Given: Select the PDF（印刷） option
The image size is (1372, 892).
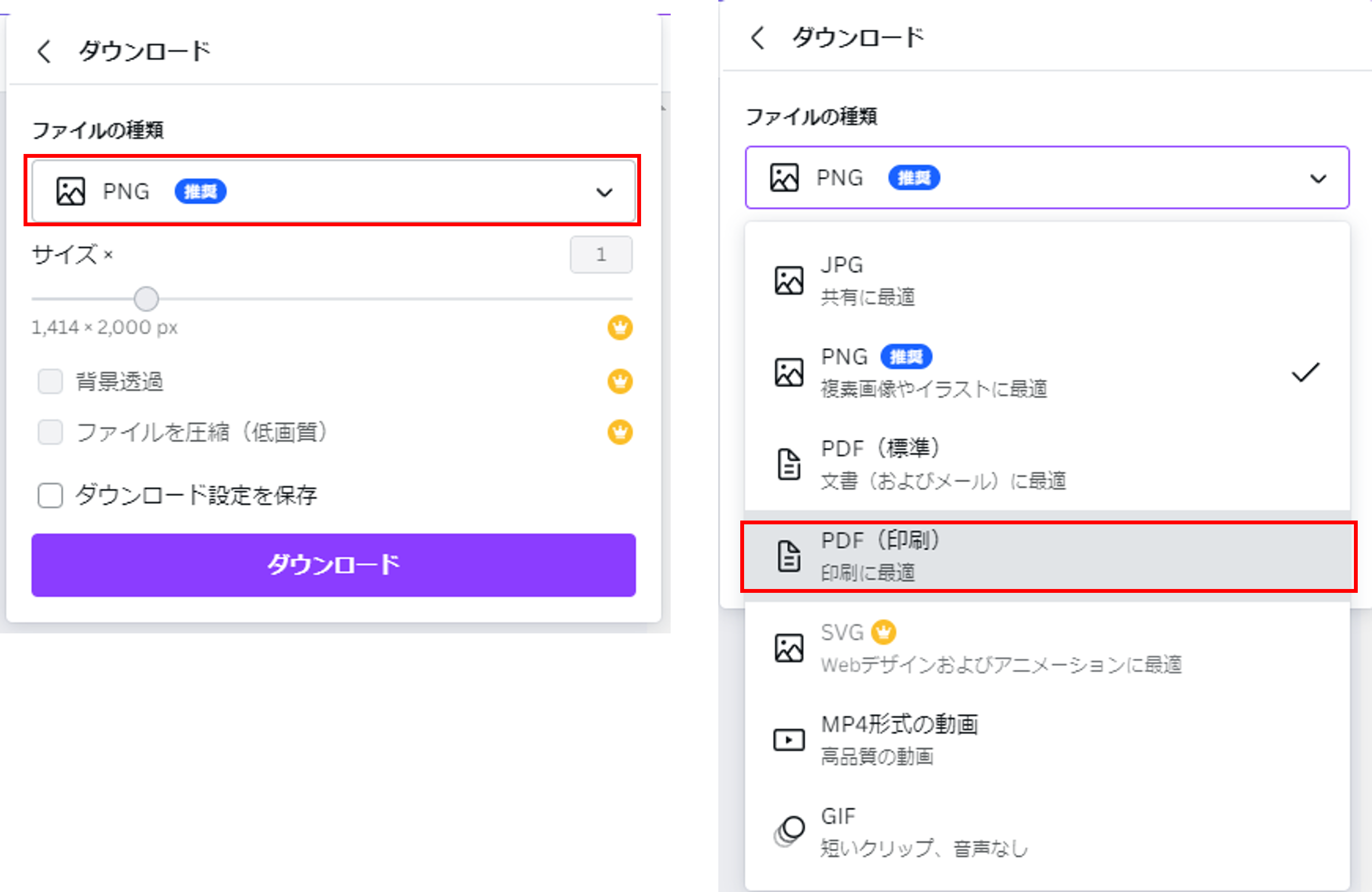Looking at the screenshot, I should [x=1047, y=557].
